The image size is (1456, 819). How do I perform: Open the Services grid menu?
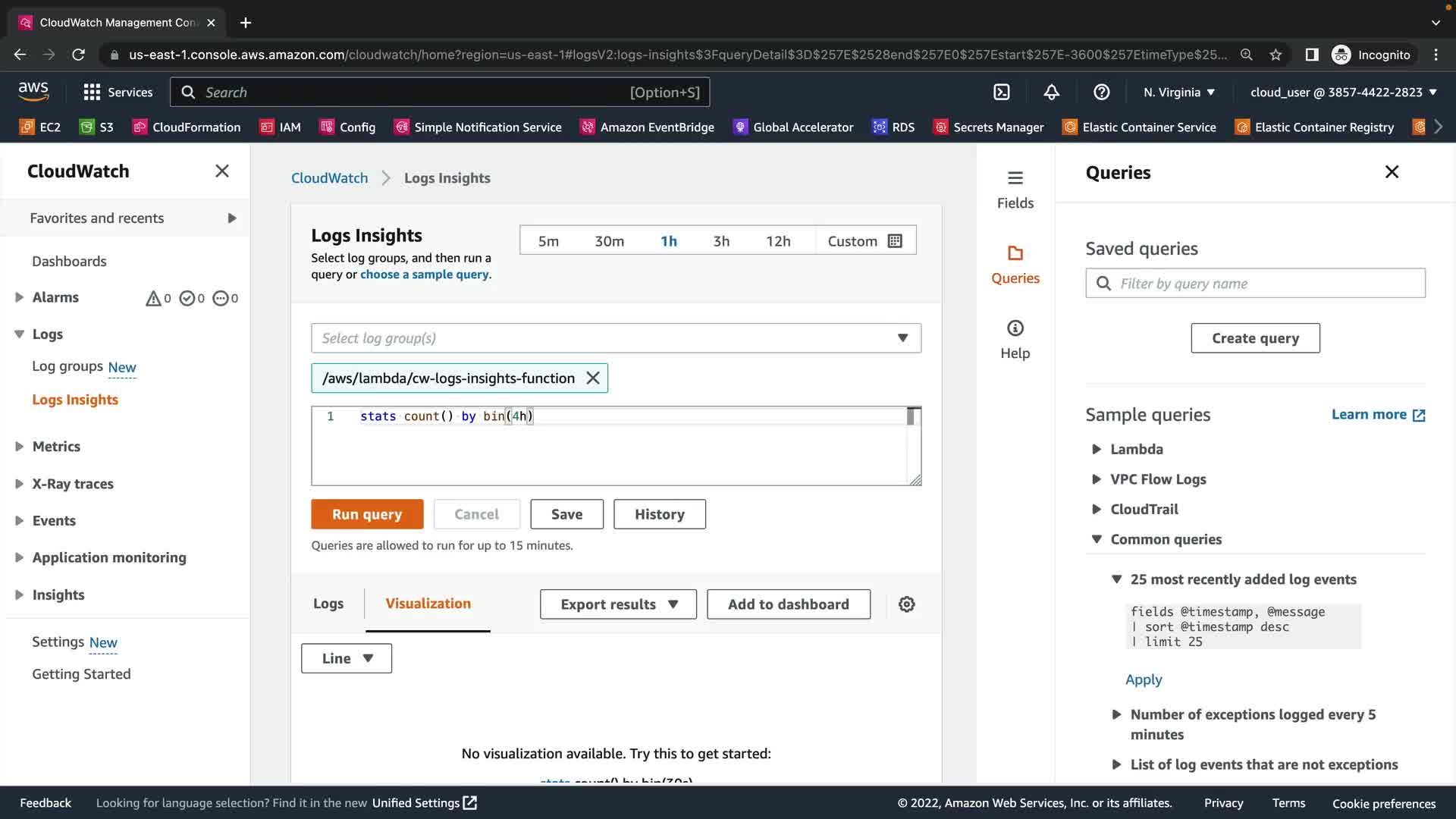coord(118,93)
